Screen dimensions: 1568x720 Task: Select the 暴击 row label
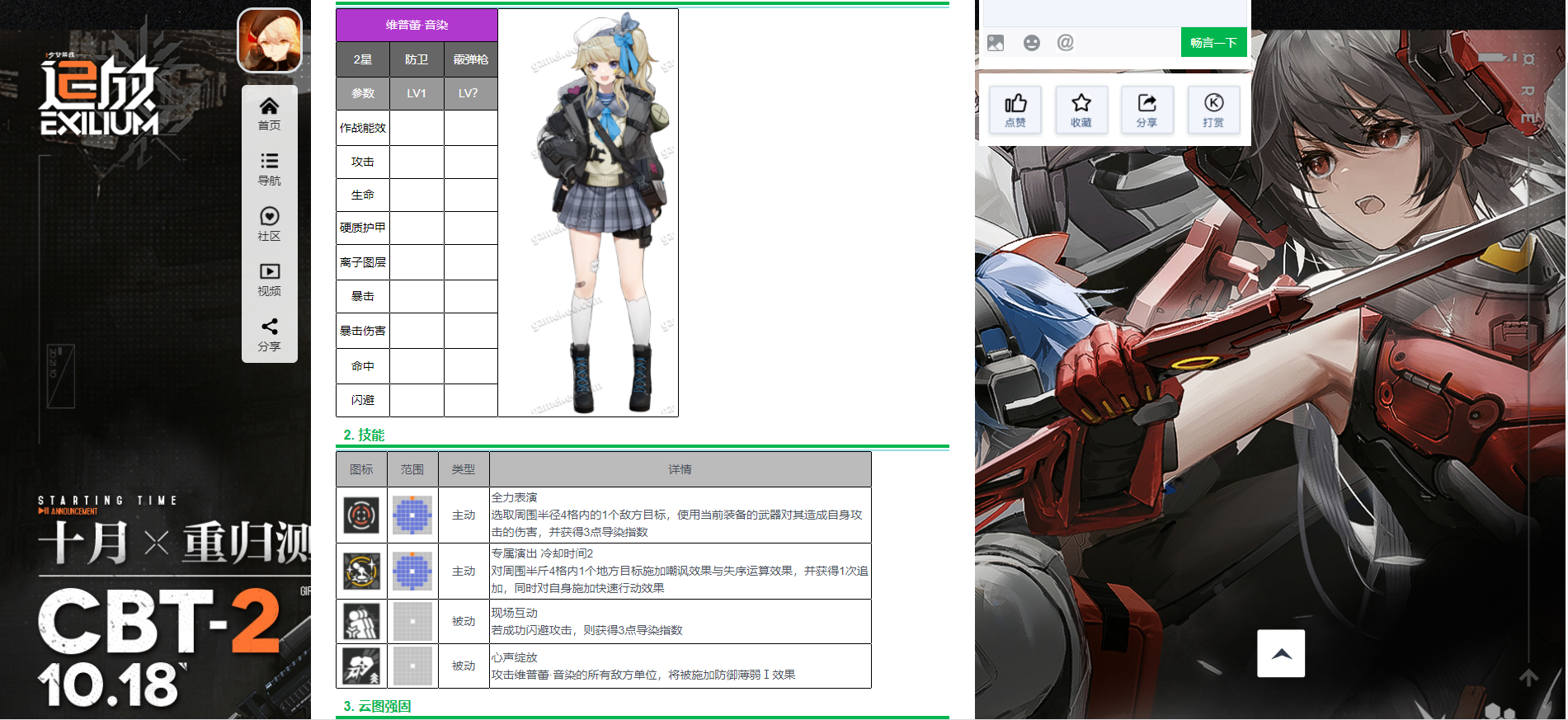pos(363,296)
